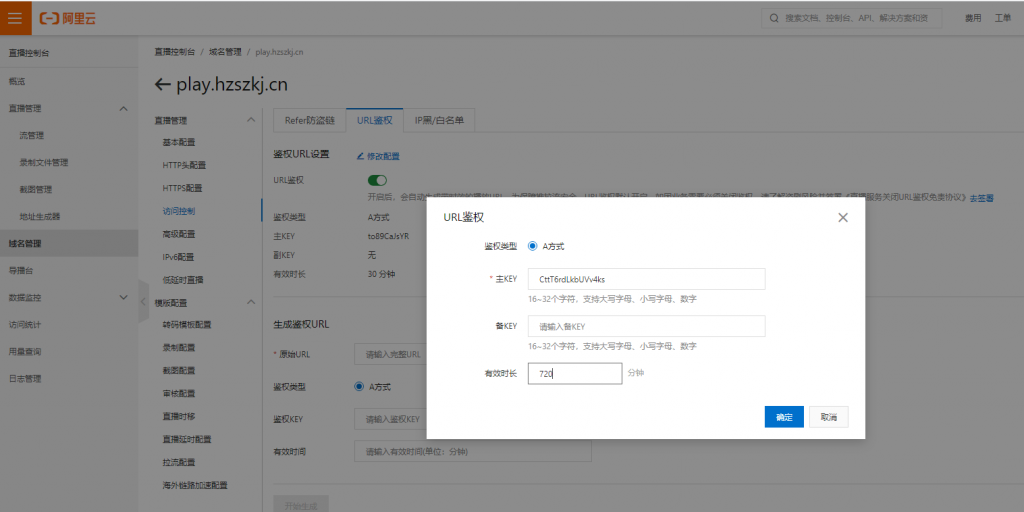Viewport: 1024px width, 512px height.
Task: Open 截图管理 in the sidebar
Action: [x=36, y=189]
